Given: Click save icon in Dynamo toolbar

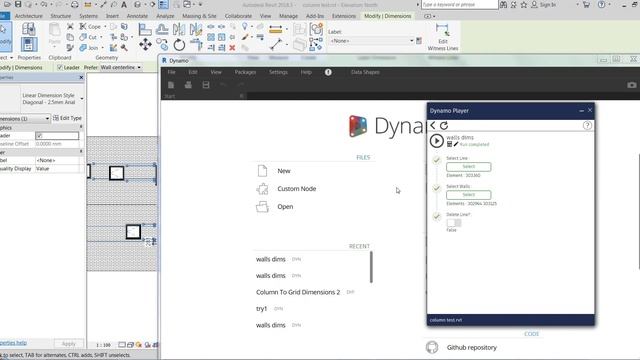Looking at the screenshot, I should tap(206, 85).
